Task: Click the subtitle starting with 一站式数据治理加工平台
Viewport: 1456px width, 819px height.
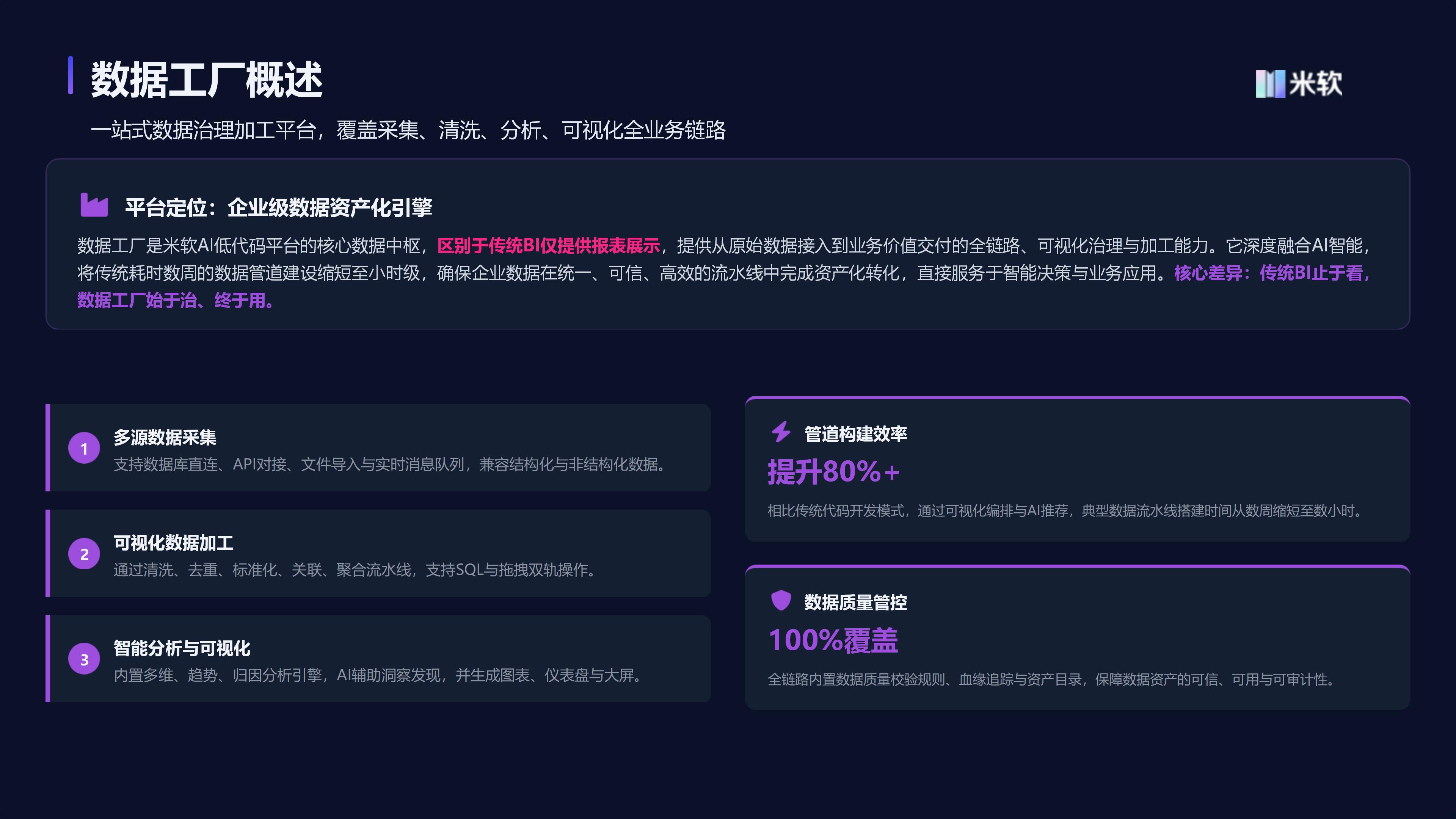Action: (408, 130)
